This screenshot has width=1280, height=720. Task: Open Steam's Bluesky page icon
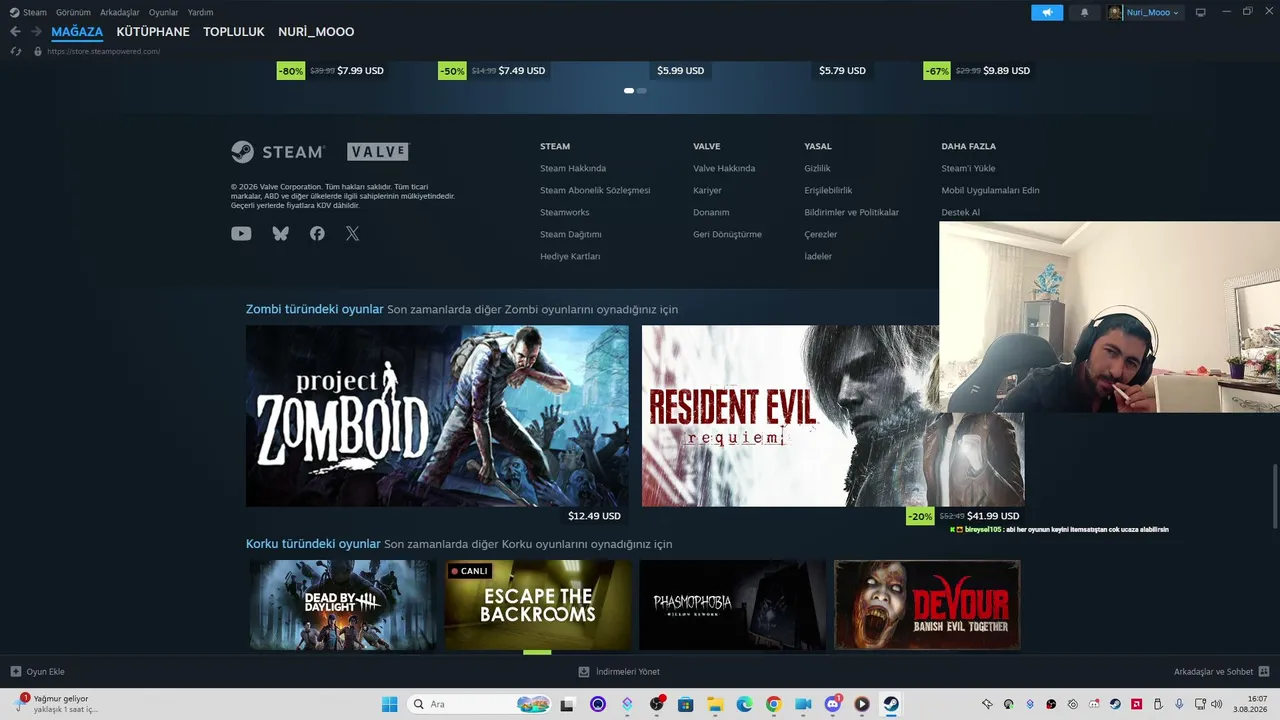point(280,233)
